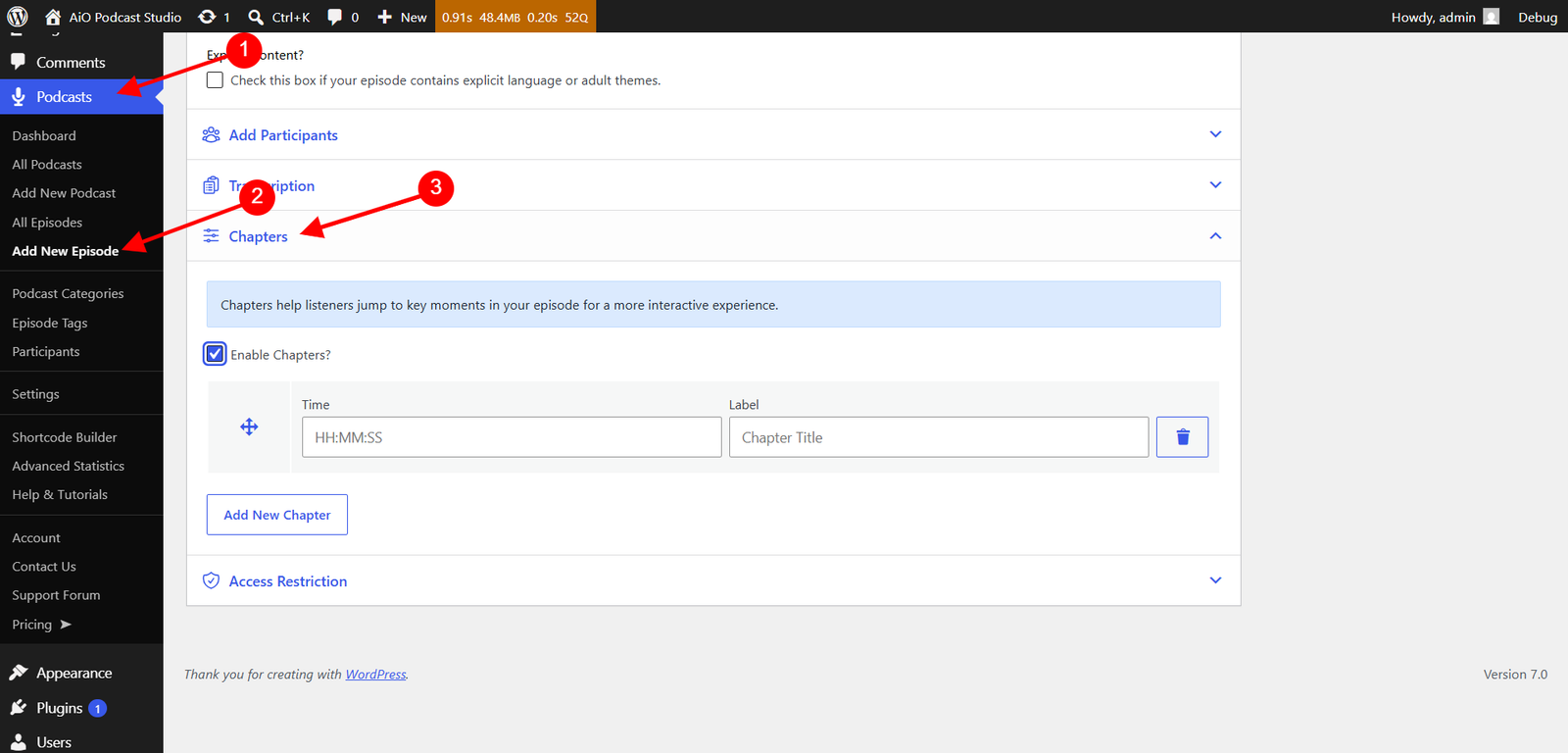
Task: Click the Transcription clipboard icon
Action: pyautogui.click(x=211, y=185)
